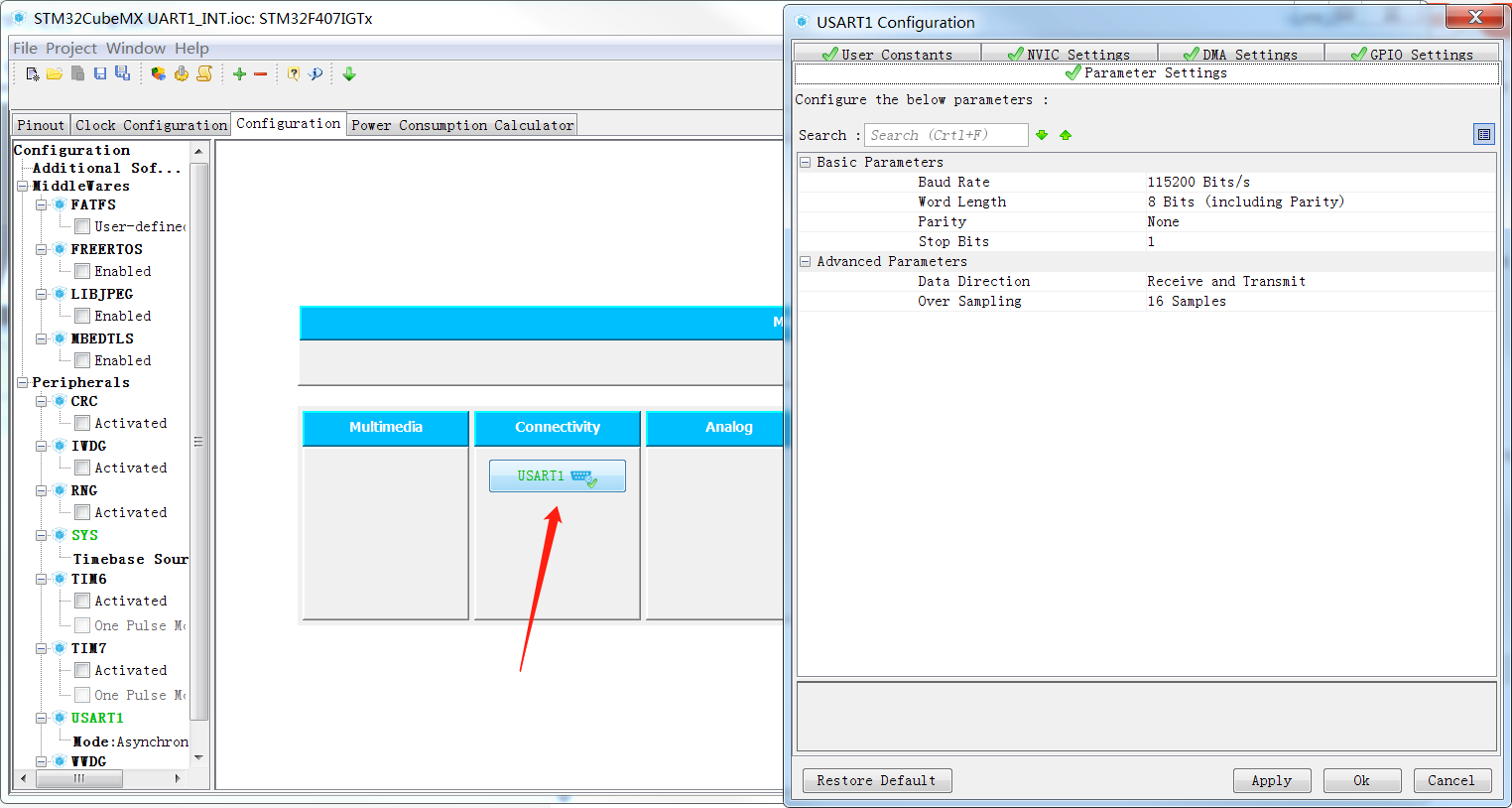Jump to previous search result arrow

1066,135
